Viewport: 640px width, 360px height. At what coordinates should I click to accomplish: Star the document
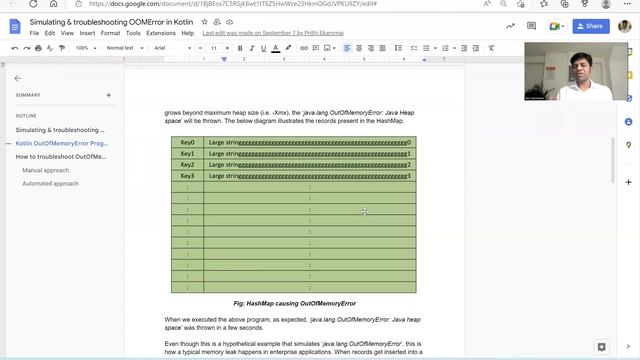pos(204,22)
